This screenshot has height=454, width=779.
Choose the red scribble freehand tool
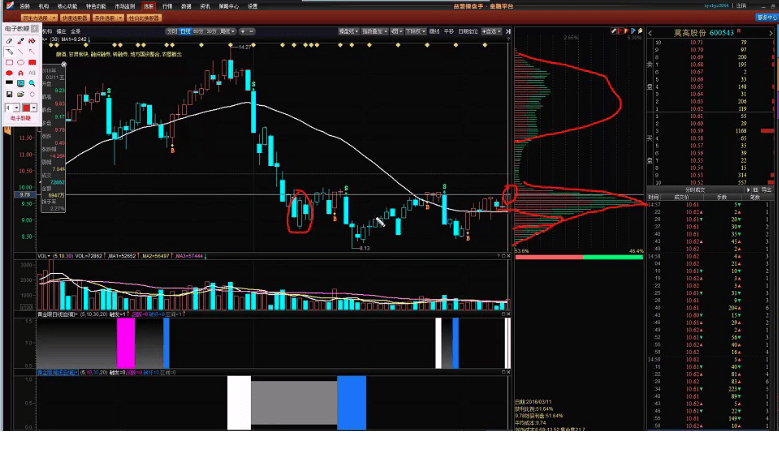(x=32, y=41)
